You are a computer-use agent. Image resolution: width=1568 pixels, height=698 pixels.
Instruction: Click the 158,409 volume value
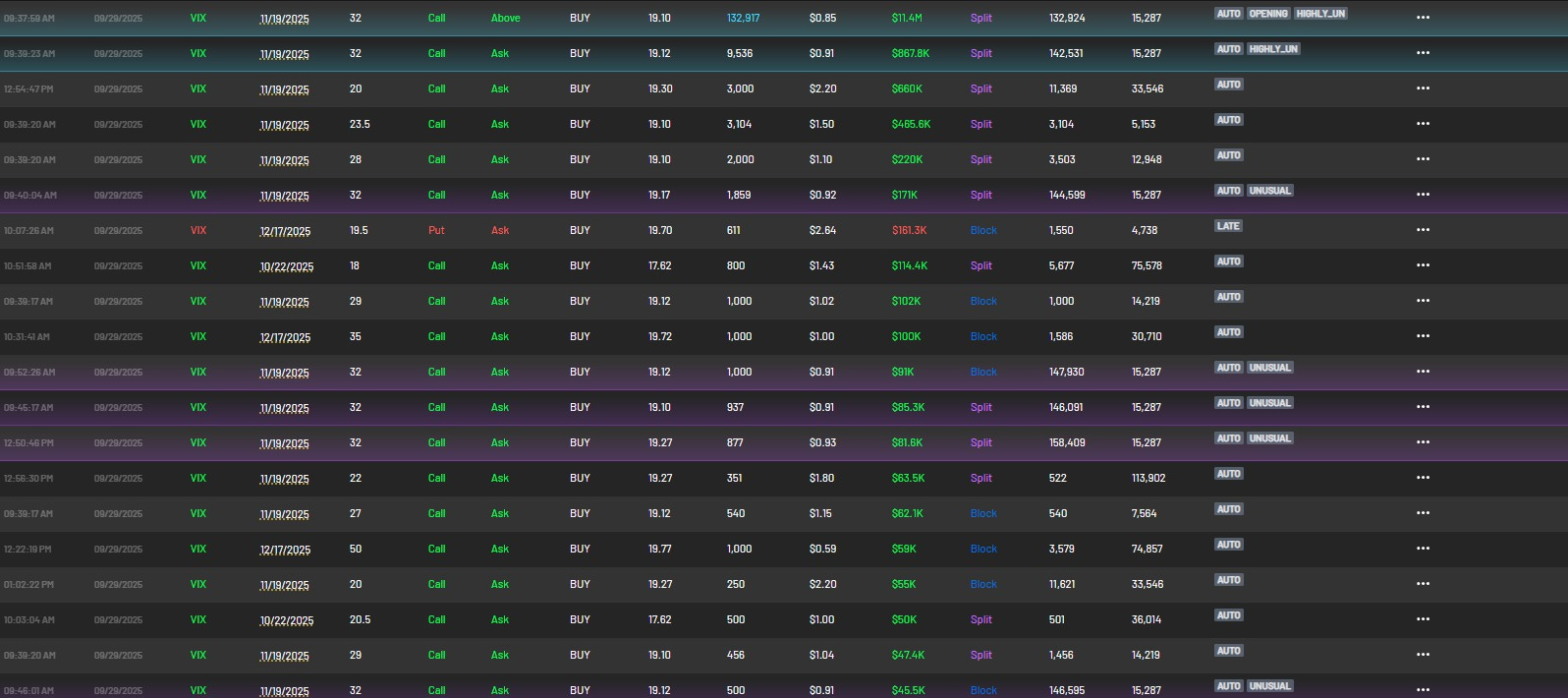1067,442
